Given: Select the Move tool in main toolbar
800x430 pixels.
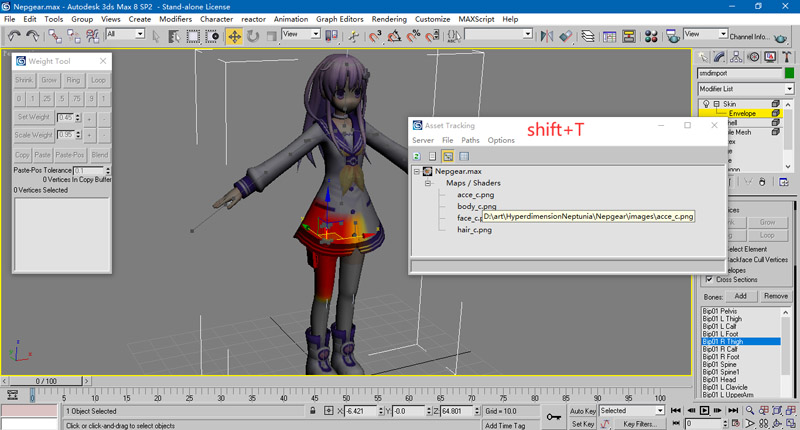Looking at the screenshot, I should 234,36.
